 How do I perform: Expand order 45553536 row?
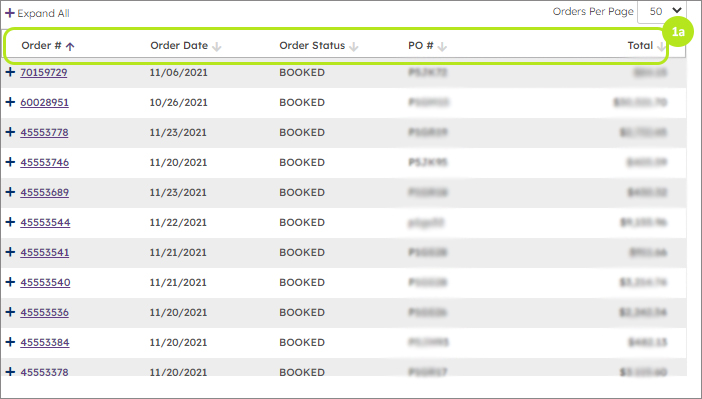(x=10, y=312)
